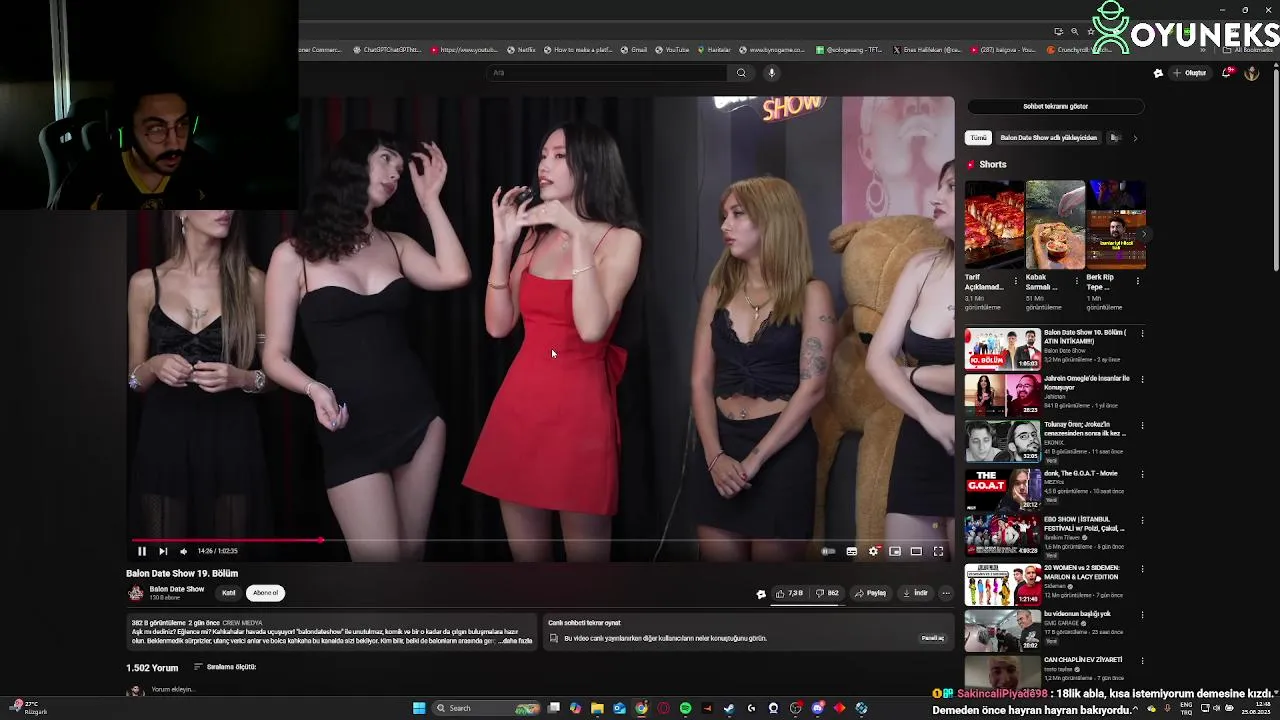Show the next Shorts with the arrow
Image resolution: width=1280 pixels, height=720 pixels.
pyautogui.click(x=1144, y=234)
